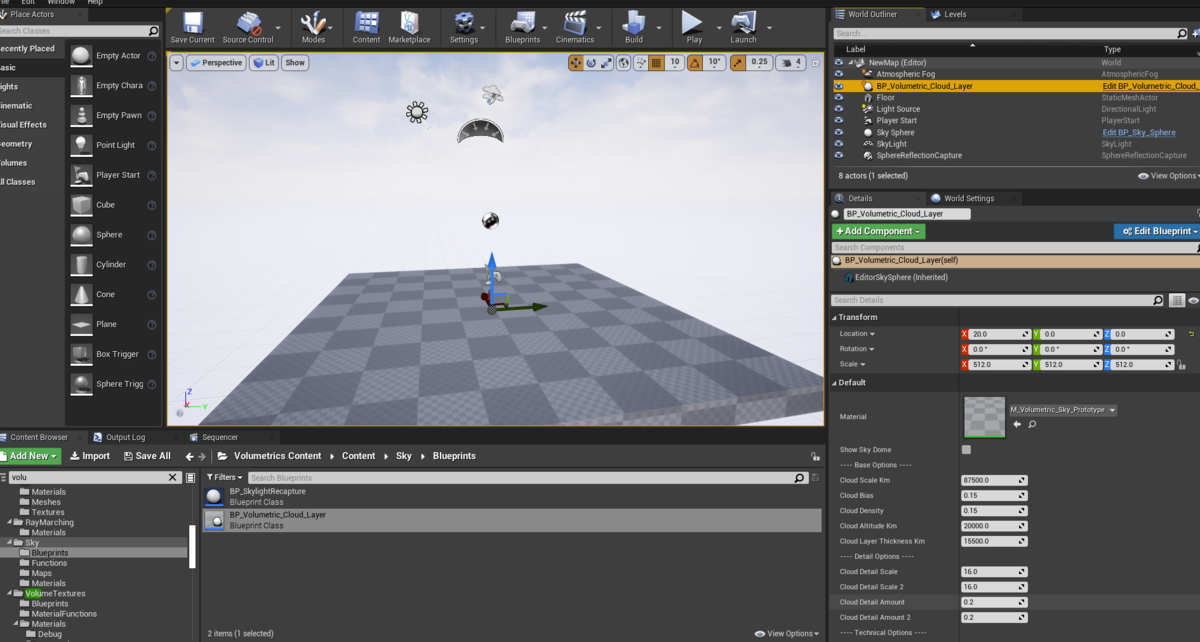Open surface snapping options in viewport toolbar
The image size is (1200, 642).
click(x=640, y=63)
